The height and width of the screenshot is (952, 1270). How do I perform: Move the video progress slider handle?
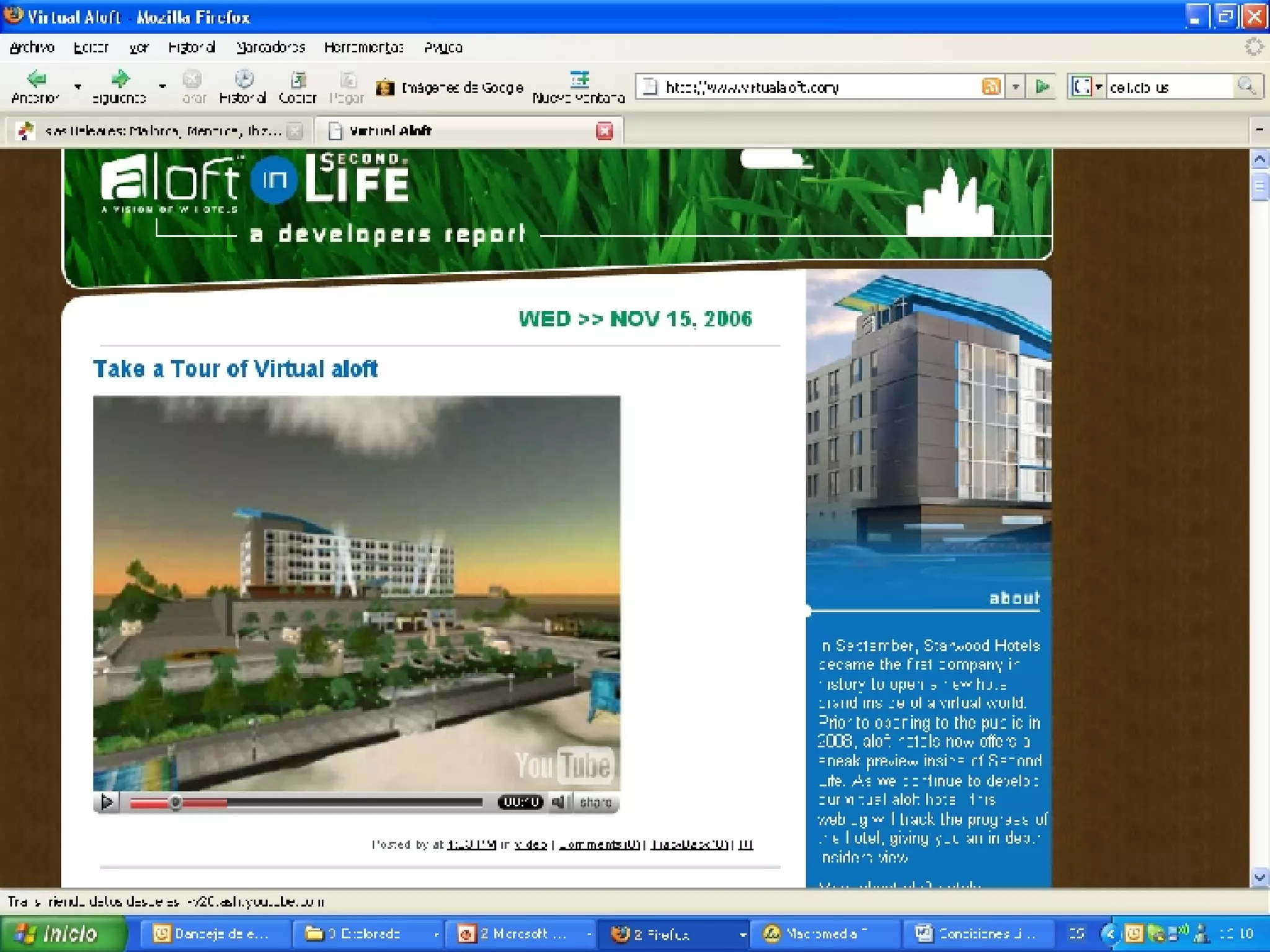click(x=176, y=803)
